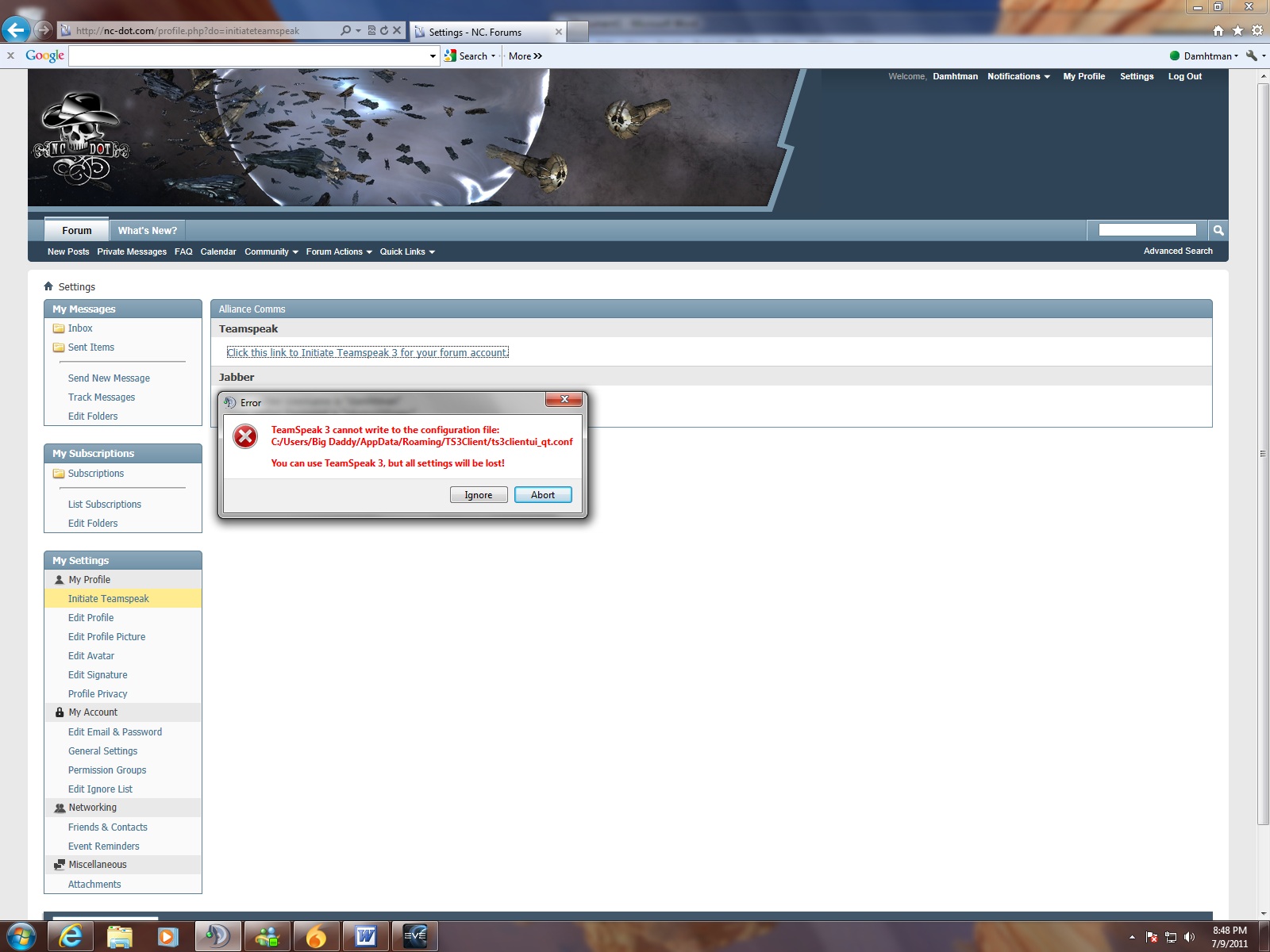Launch Internet Explorer from the taskbar
The image size is (1270, 952).
click(71, 937)
